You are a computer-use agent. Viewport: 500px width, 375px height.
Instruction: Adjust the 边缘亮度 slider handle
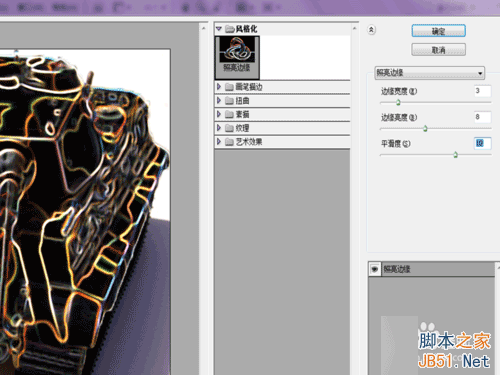(x=425, y=128)
